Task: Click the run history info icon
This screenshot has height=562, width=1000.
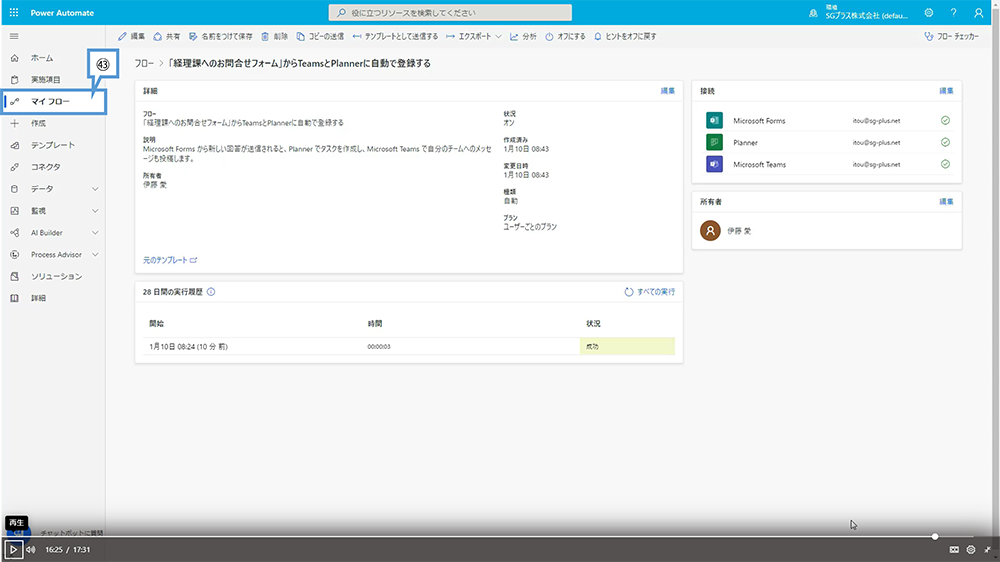Action: coord(211,292)
